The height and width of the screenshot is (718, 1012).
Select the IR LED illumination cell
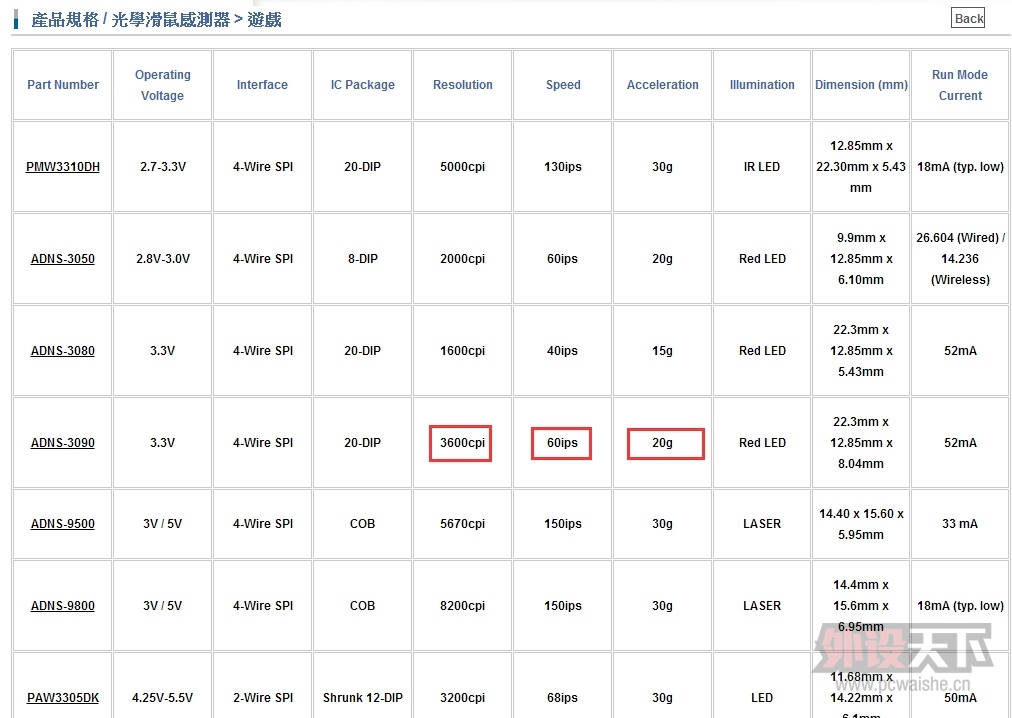coord(762,167)
